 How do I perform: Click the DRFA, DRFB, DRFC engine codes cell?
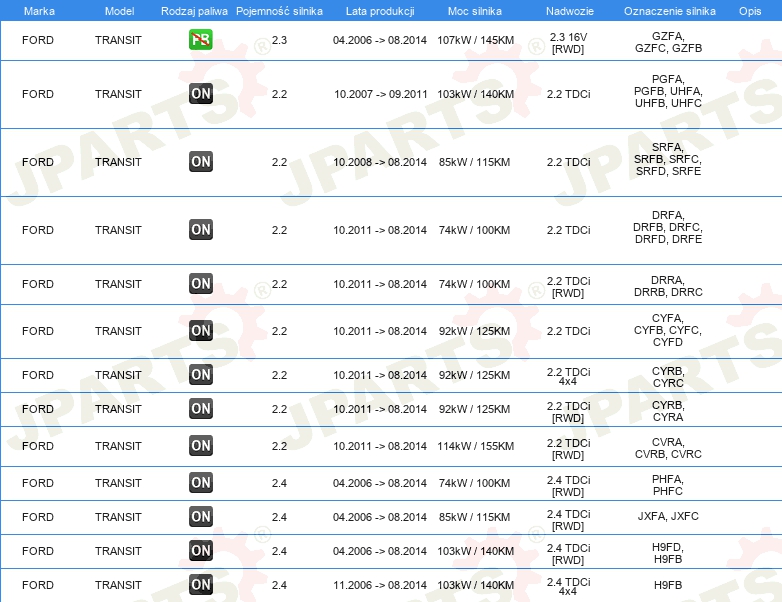(x=668, y=227)
